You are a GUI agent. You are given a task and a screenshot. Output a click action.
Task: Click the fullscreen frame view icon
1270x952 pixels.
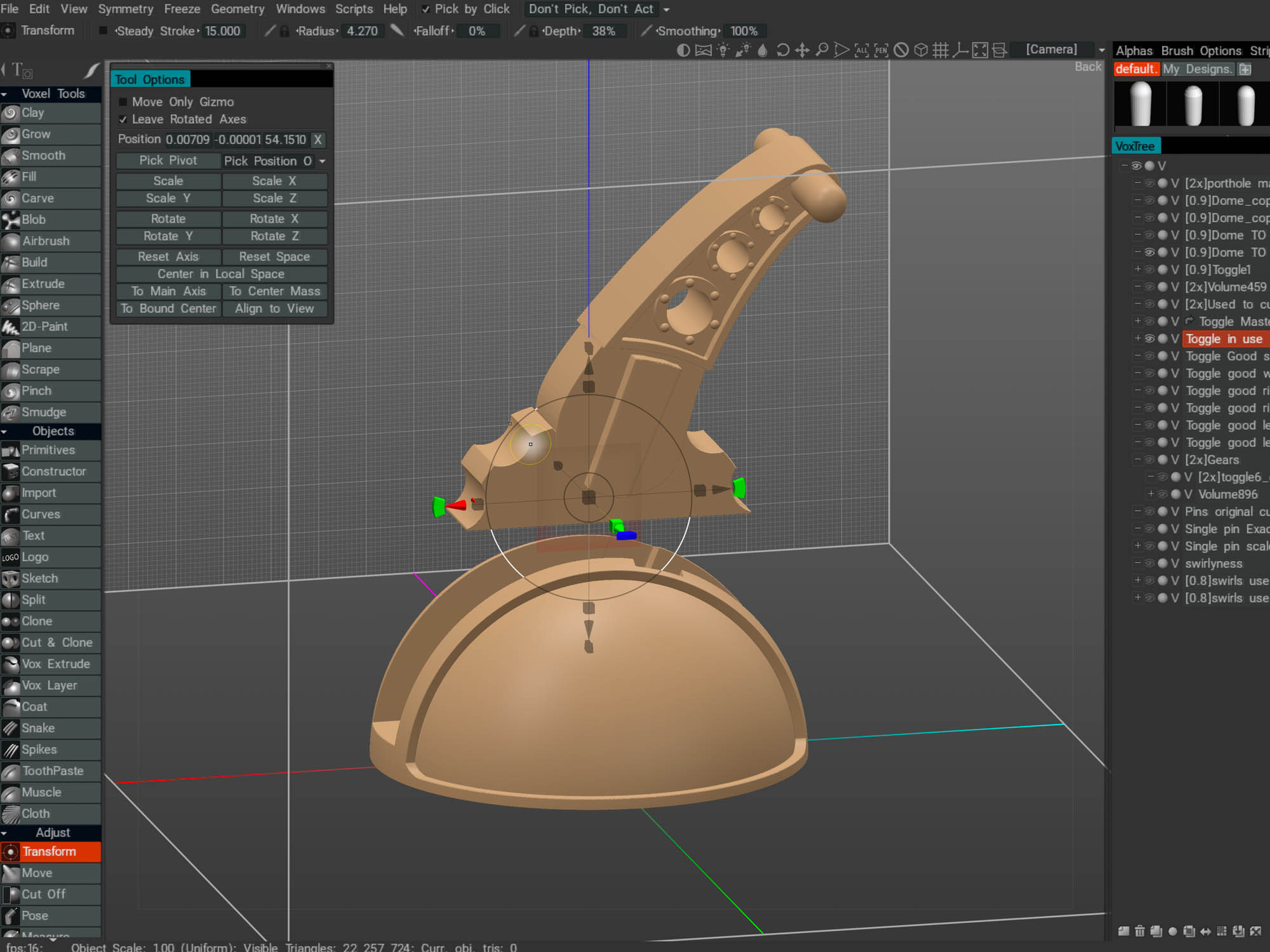coord(980,50)
